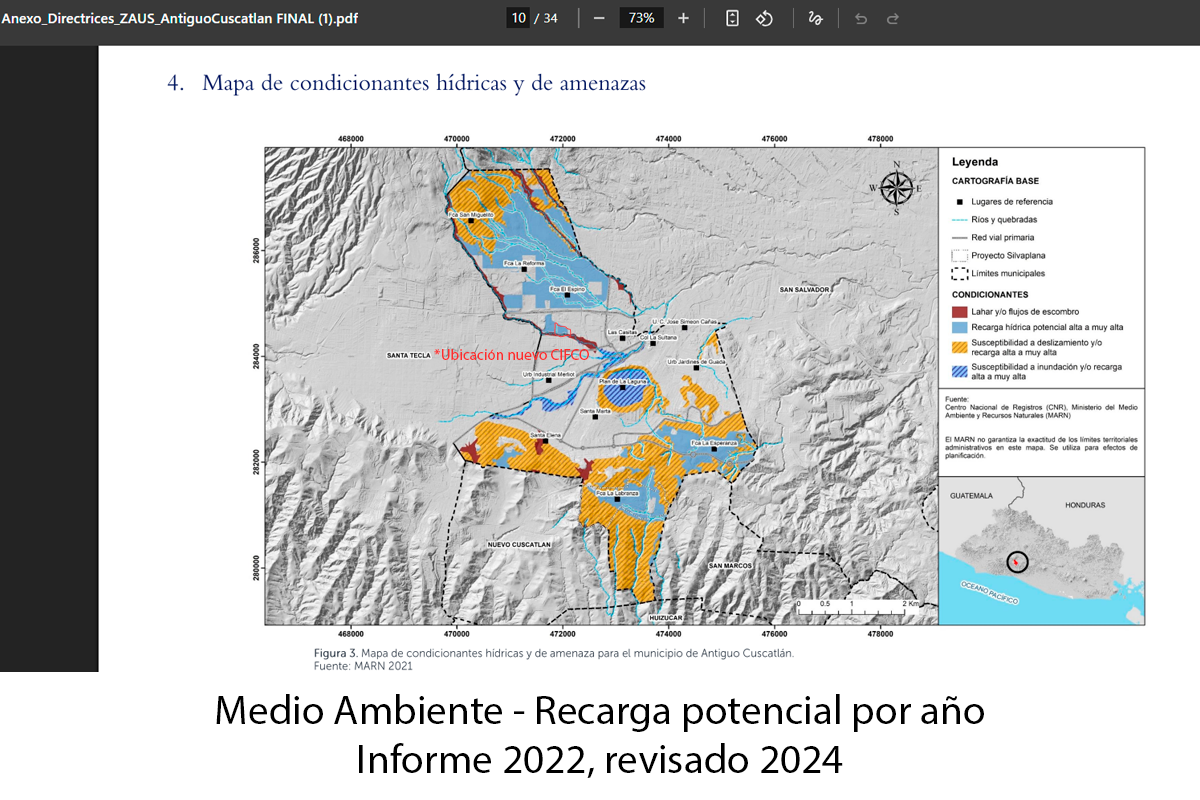Click the zoom out minus button
1200x800 pixels.
(x=599, y=18)
